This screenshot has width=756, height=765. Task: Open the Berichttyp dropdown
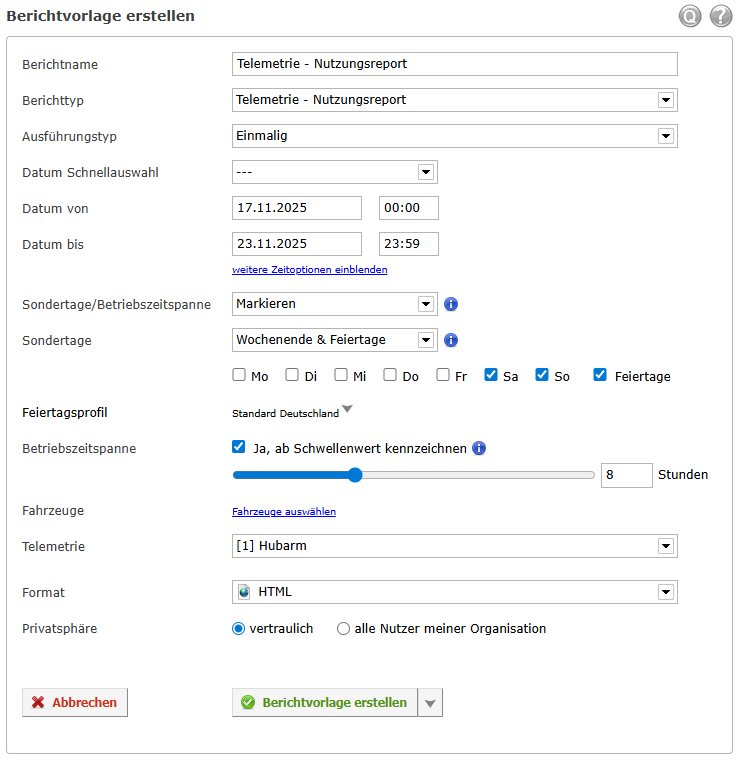(x=665, y=100)
